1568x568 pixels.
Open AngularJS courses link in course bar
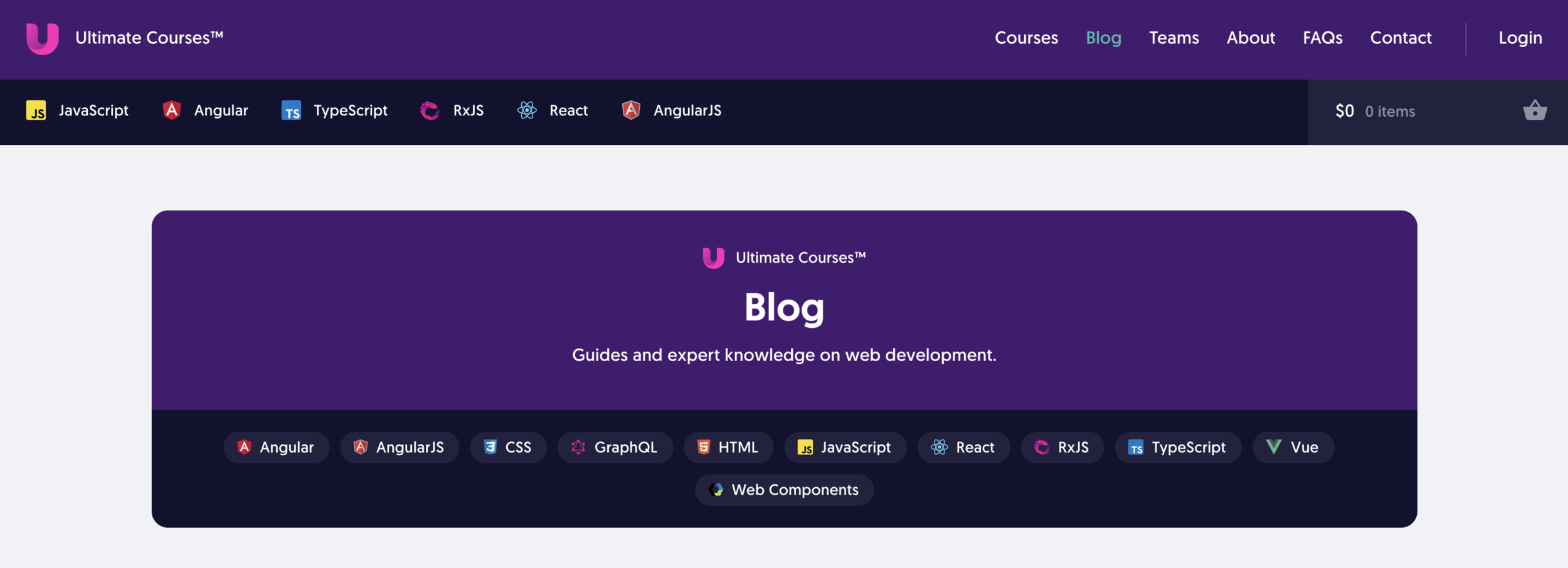pos(687,110)
